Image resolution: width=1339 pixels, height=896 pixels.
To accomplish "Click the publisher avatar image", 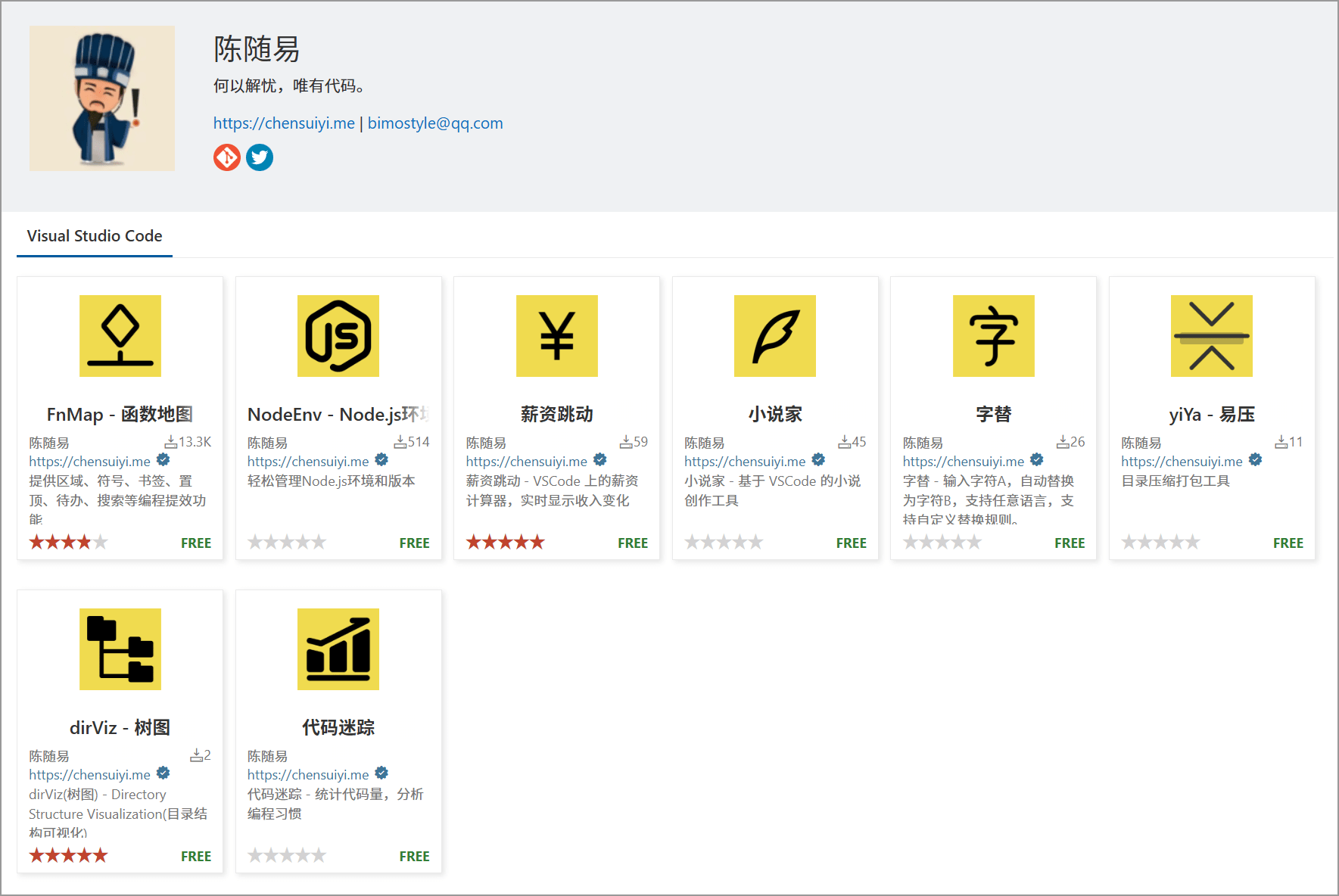I will [102, 98].
